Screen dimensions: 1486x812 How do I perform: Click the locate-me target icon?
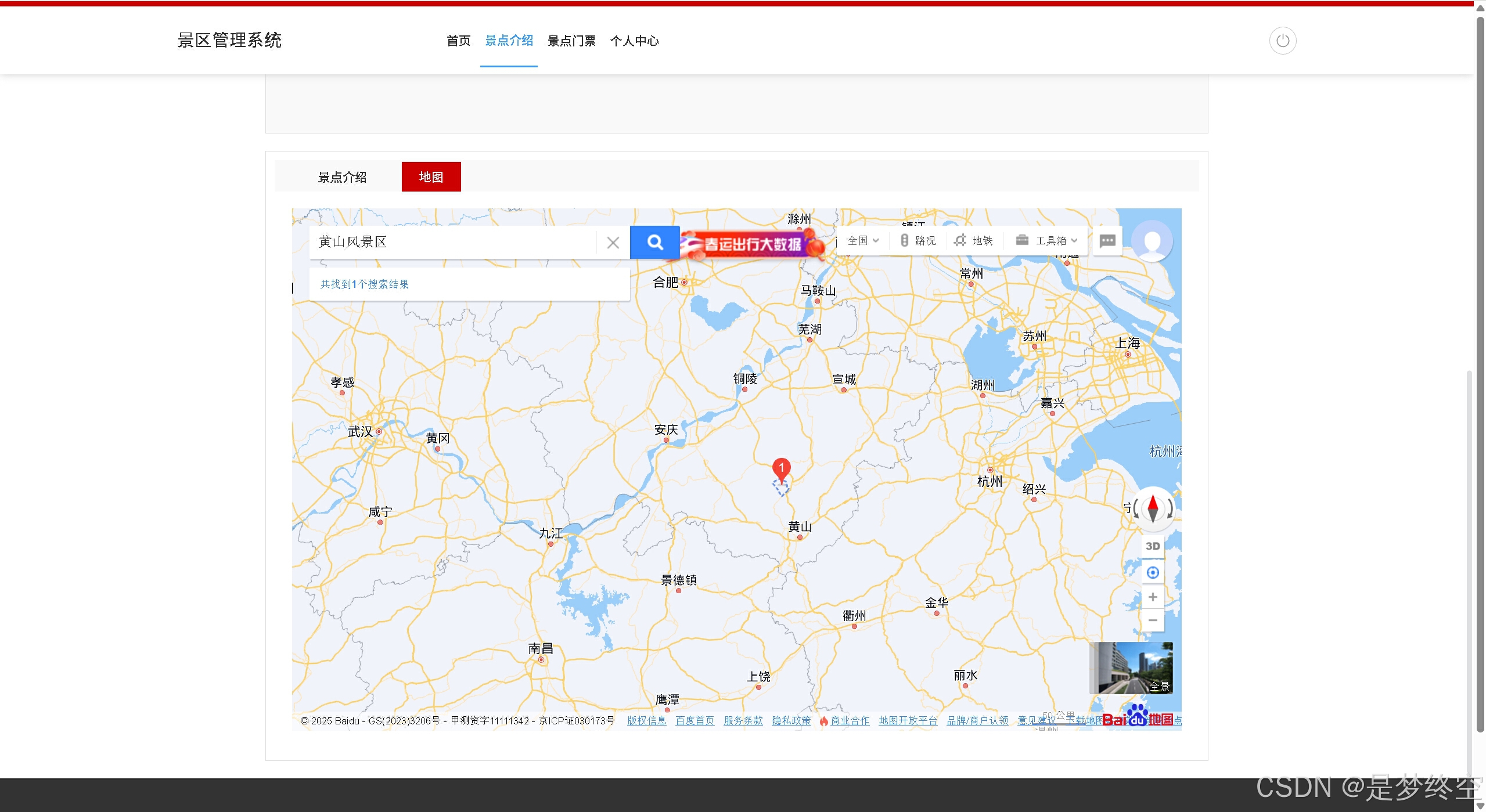[x=1153, y=572]
